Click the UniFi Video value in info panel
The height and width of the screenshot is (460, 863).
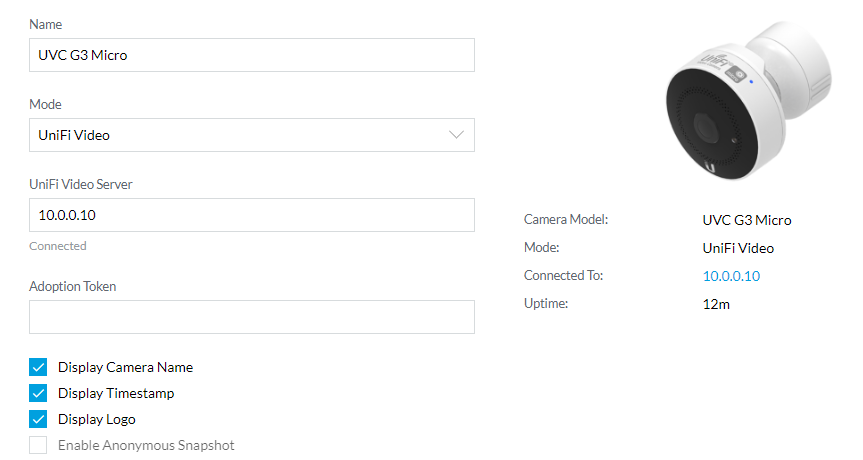738,248
